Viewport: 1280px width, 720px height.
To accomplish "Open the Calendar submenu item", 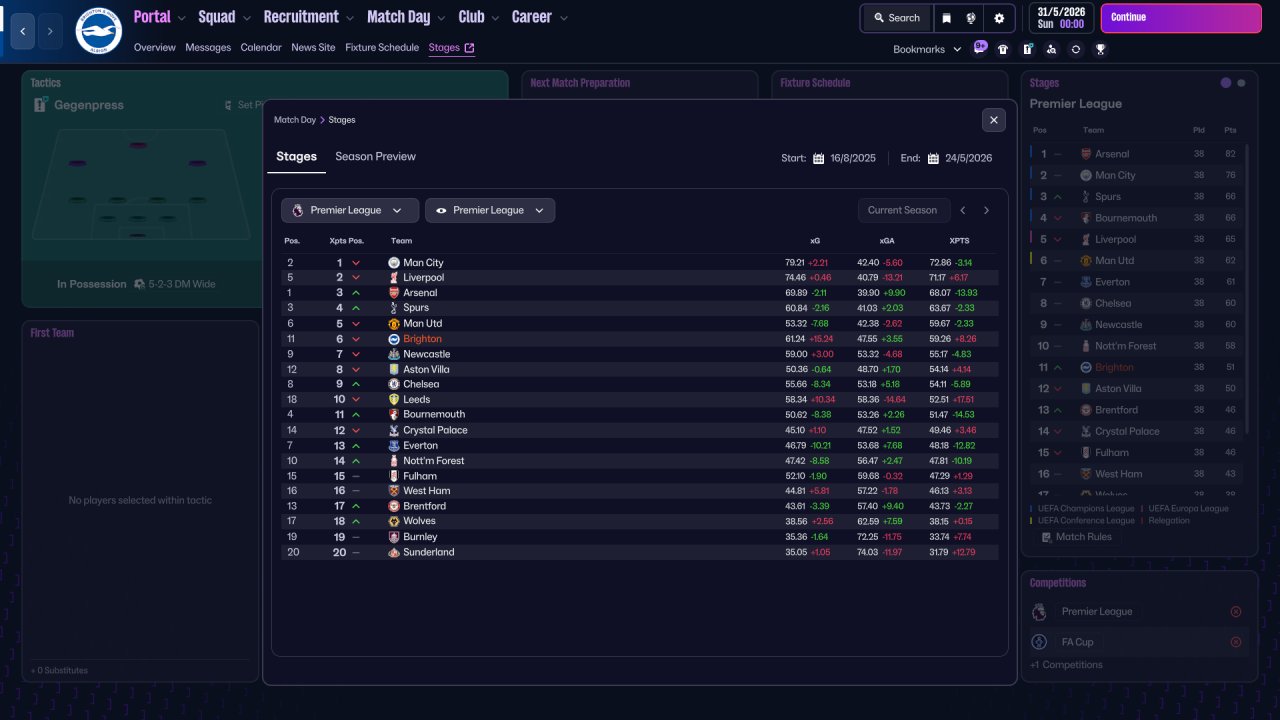I will (261, 48).
